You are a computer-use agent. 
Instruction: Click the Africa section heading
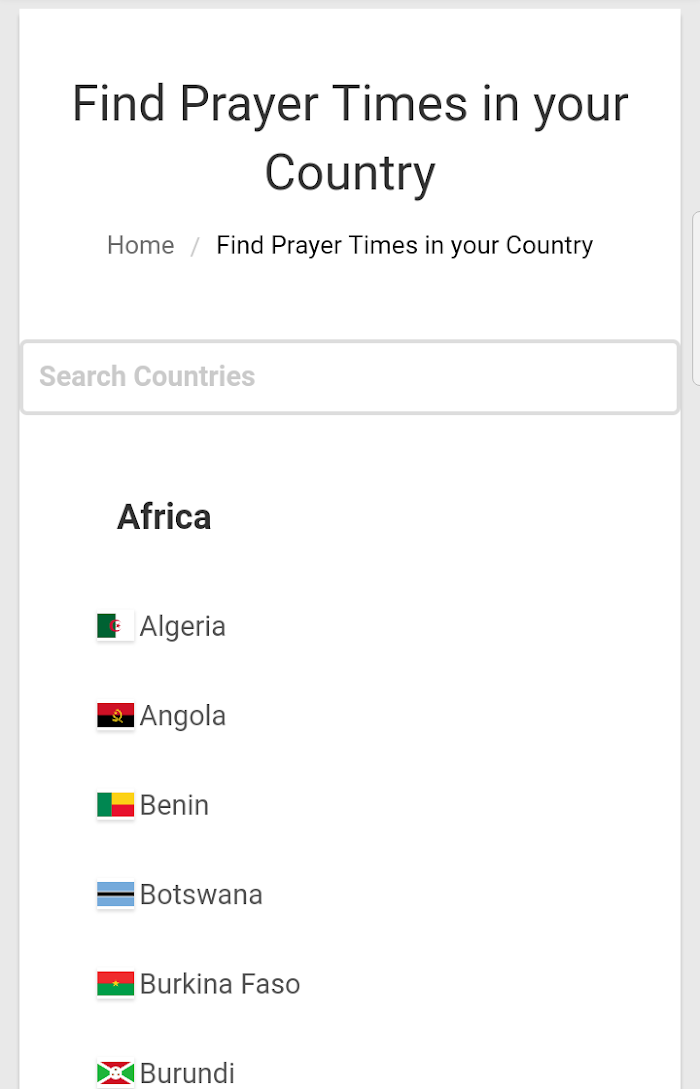[x=164, y=517]
